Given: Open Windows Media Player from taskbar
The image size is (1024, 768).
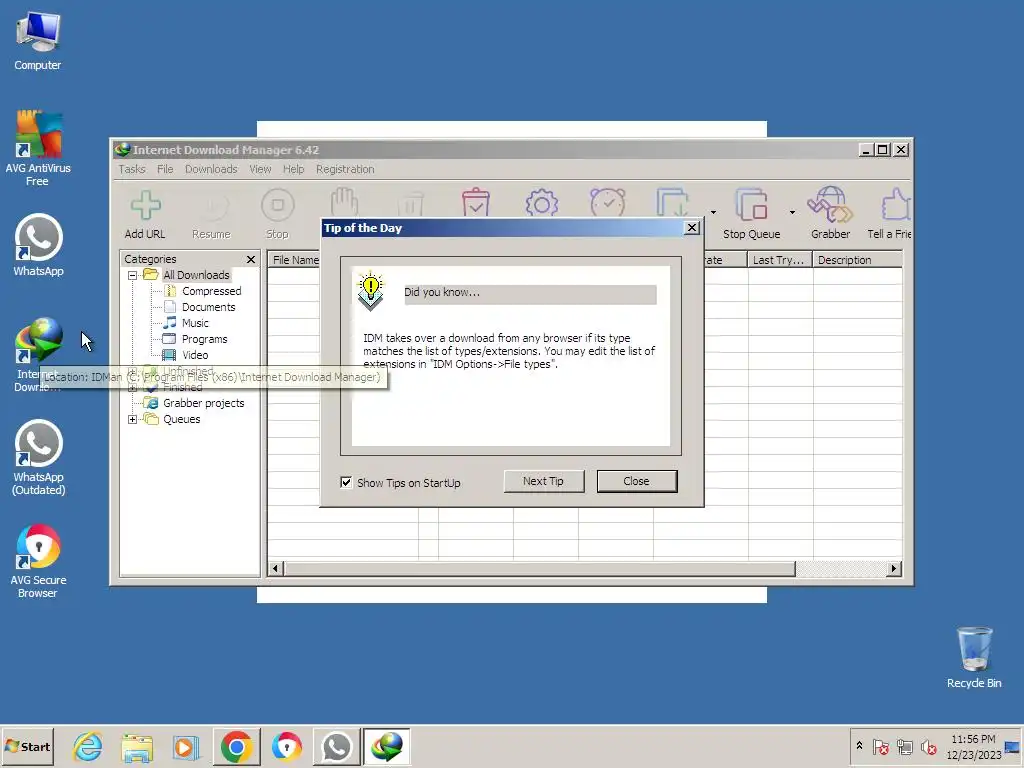Looking at the screenshot, I should click(186, 747).
